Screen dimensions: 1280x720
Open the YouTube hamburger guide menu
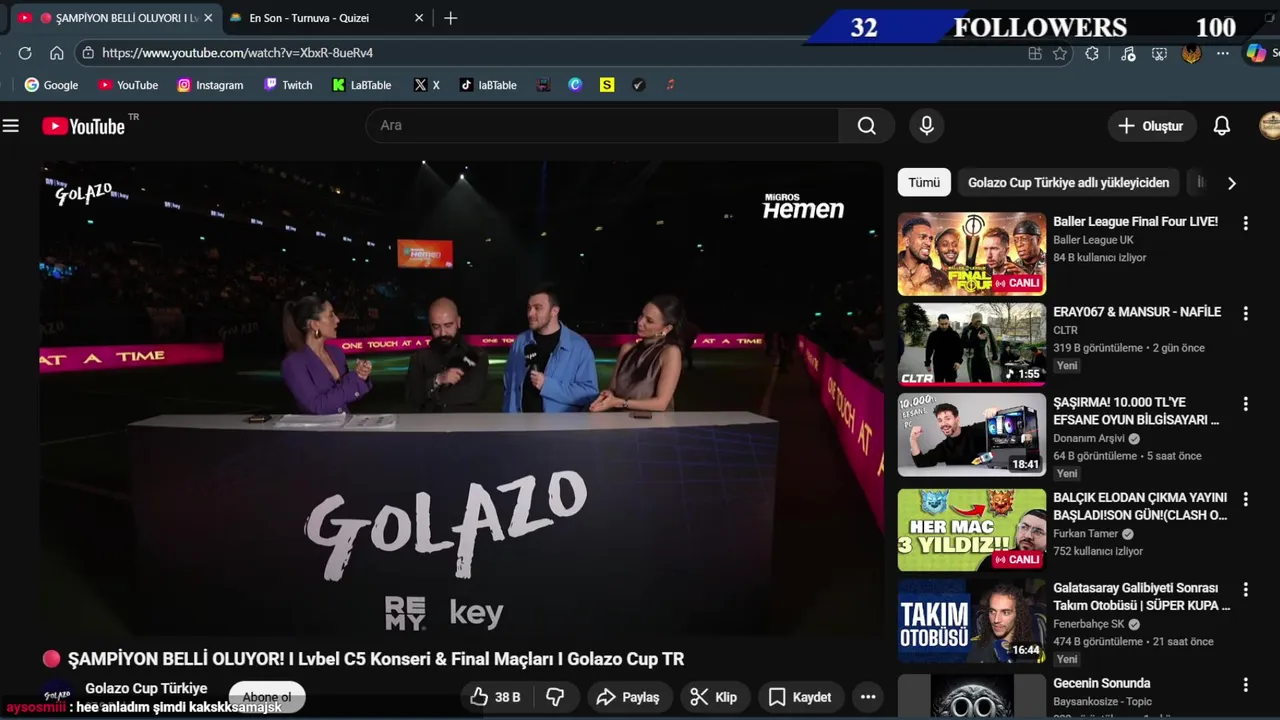pos(11,126)
